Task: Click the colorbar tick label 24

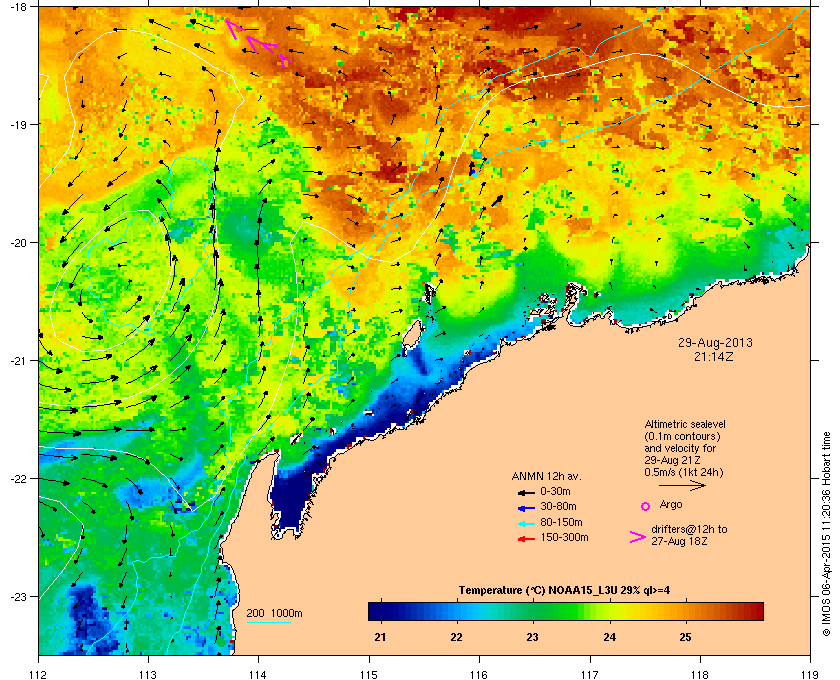Action: pyautogui.click(x=610, y=638)
